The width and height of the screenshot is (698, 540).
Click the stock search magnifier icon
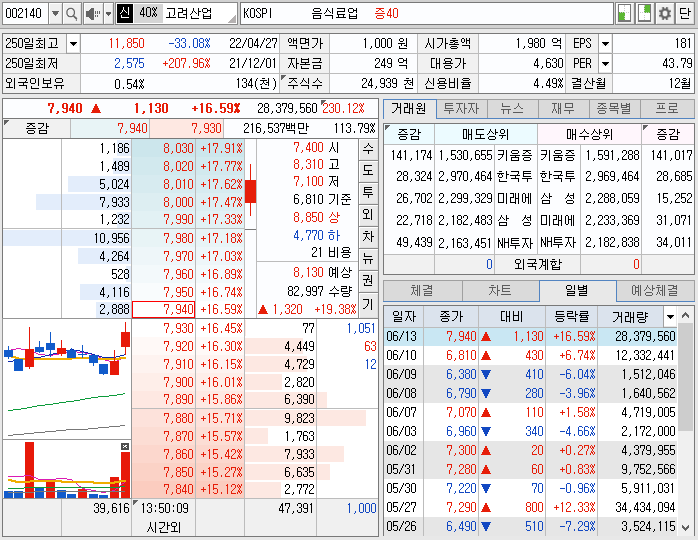click(71, 13)
